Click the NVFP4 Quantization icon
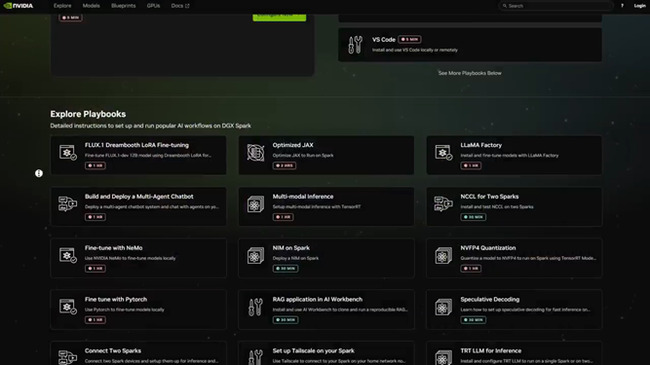Image resolution: width=650 pixels, height=365 pixels. coord(443,256)
